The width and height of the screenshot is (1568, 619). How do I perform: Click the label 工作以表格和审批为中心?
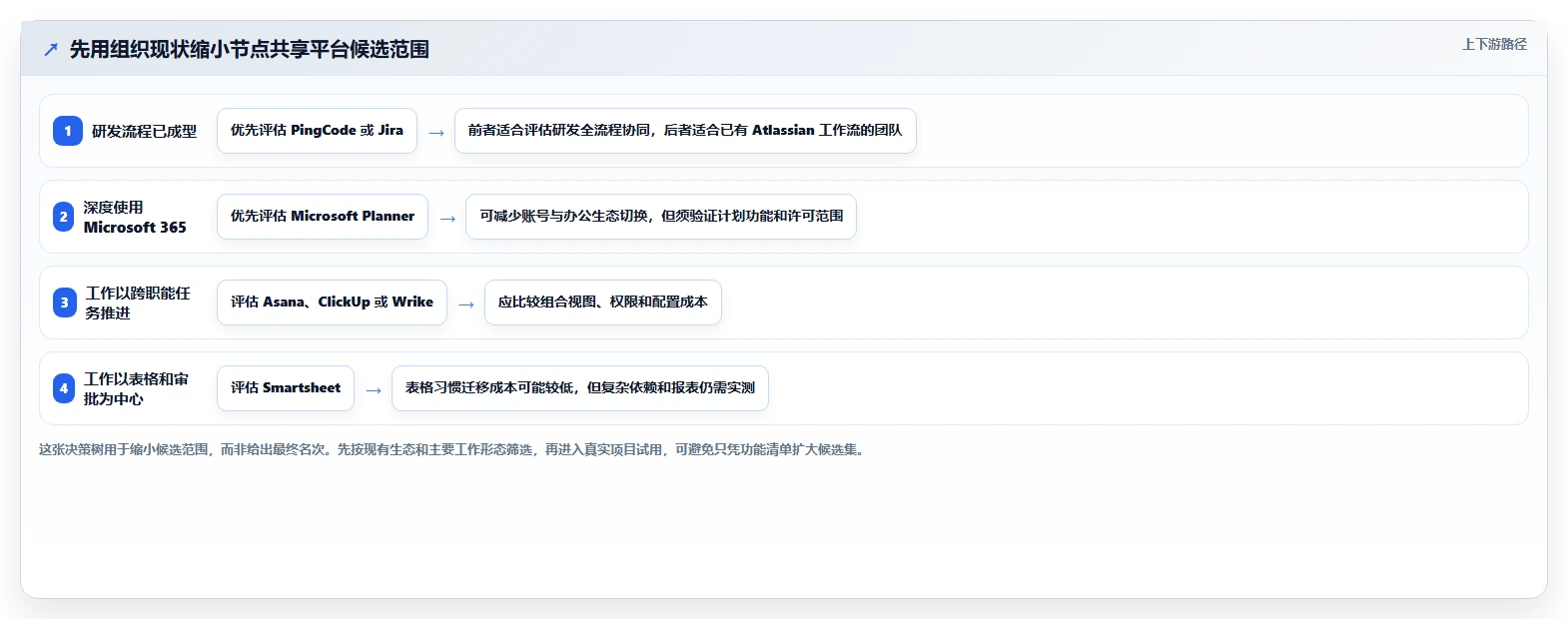click(137, 388)
